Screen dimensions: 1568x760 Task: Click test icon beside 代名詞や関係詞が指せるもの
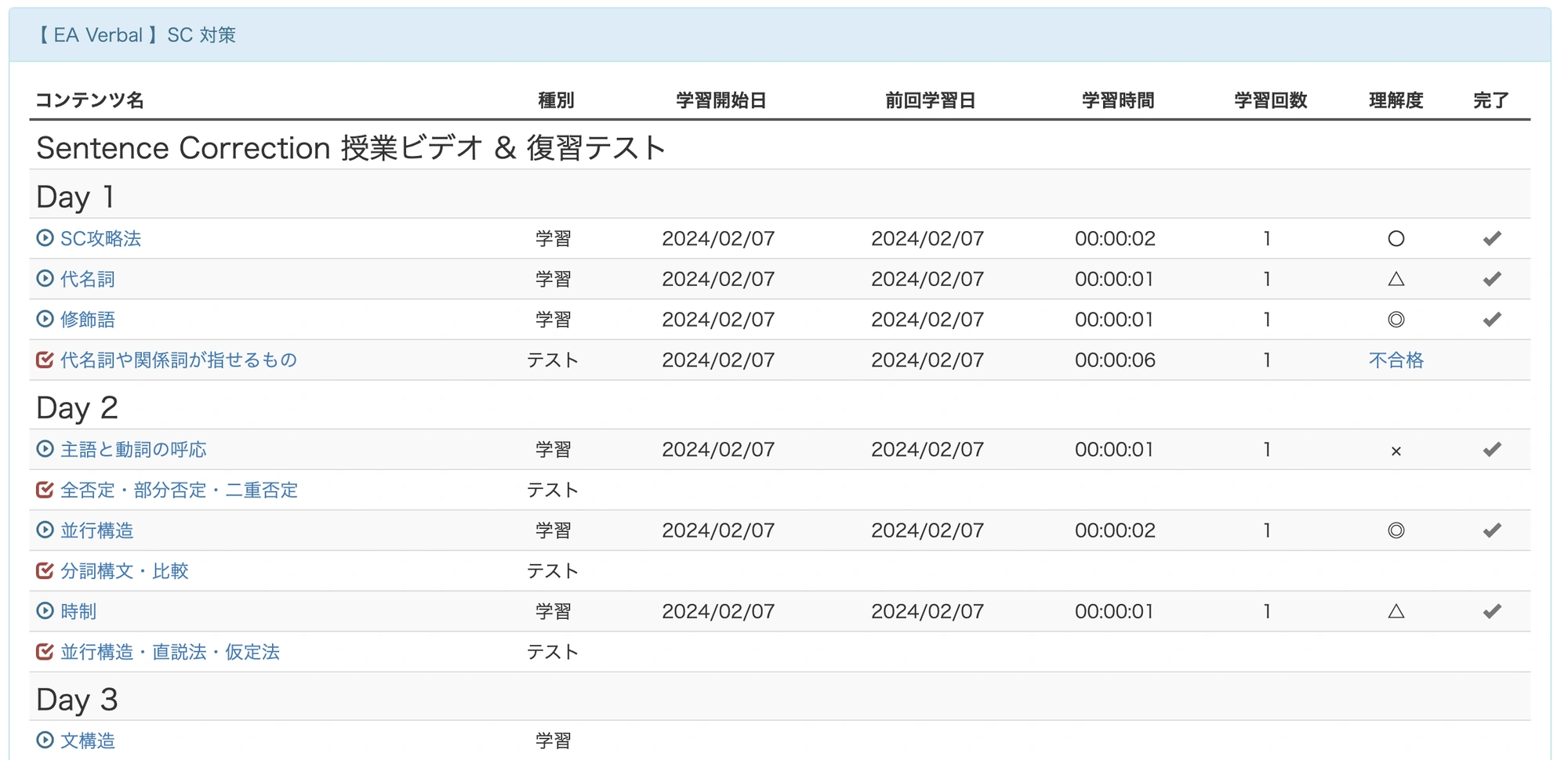pos(45,360)
